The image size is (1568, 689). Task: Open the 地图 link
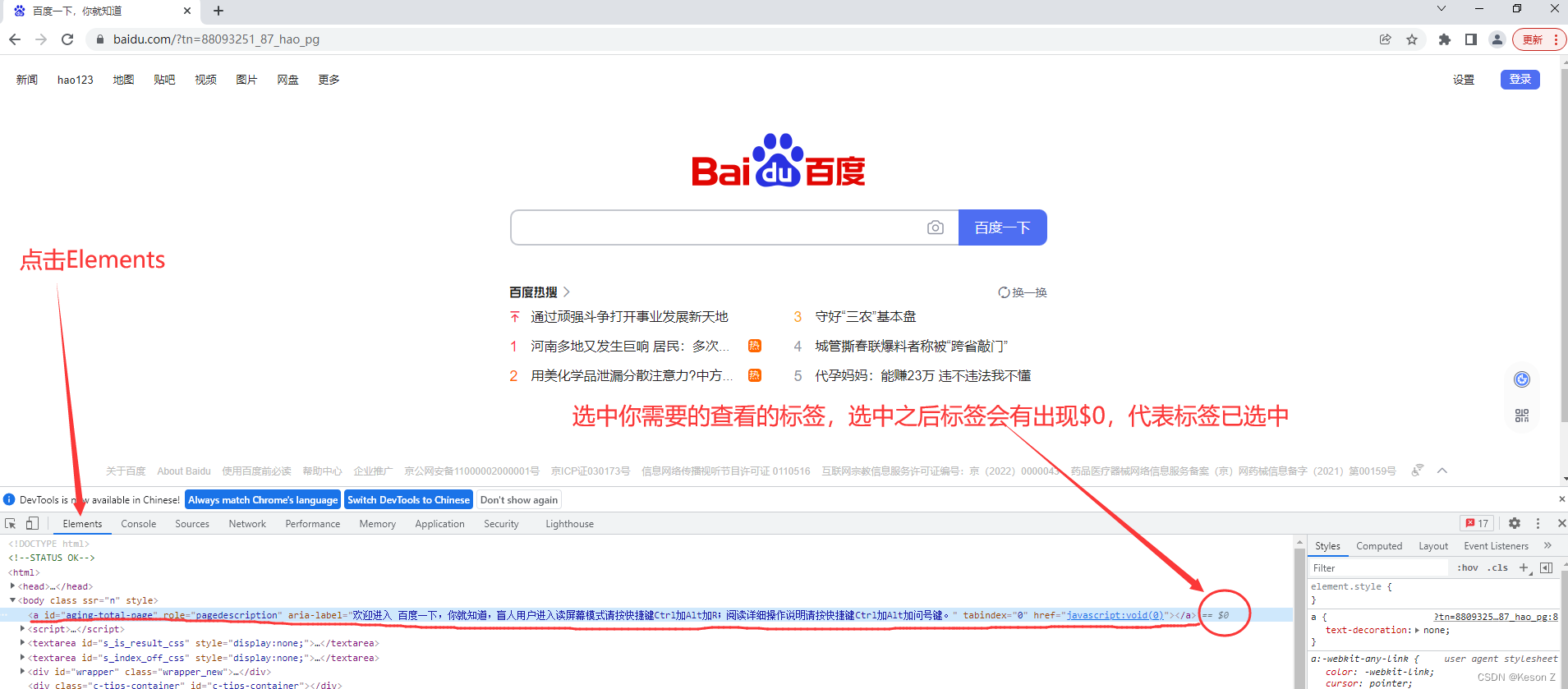pos(123,80)
